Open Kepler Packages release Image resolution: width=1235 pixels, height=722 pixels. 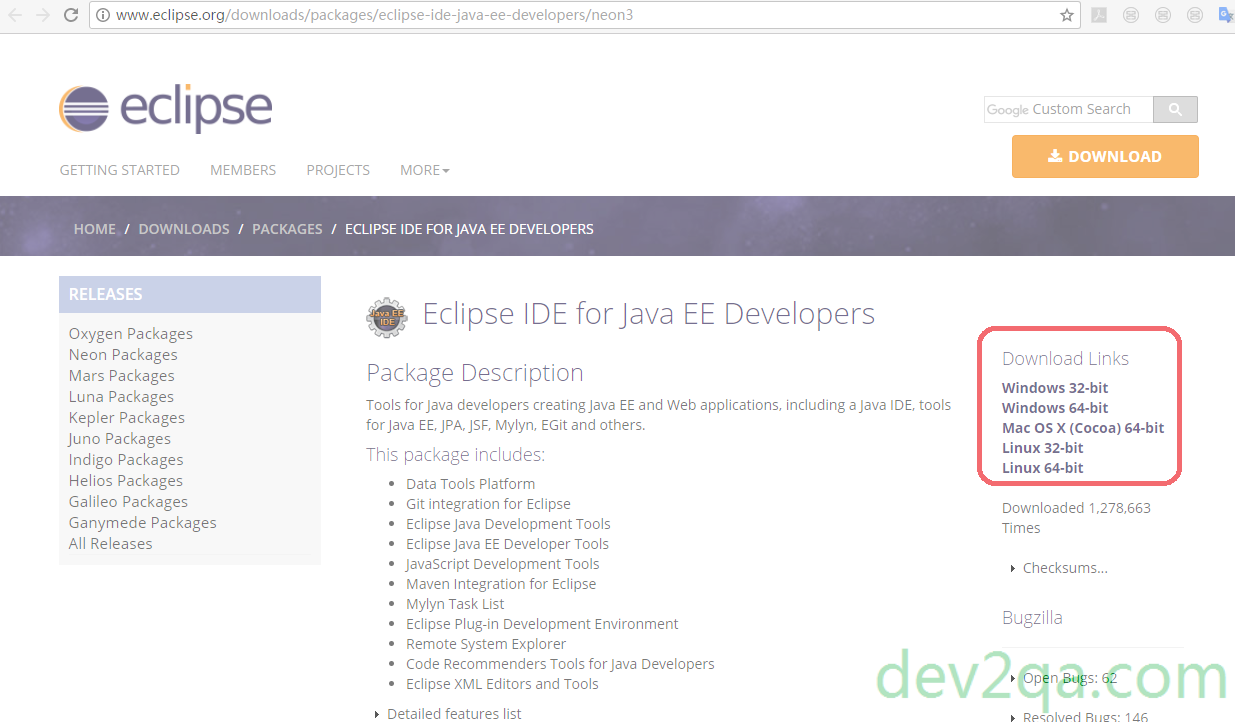127,418
